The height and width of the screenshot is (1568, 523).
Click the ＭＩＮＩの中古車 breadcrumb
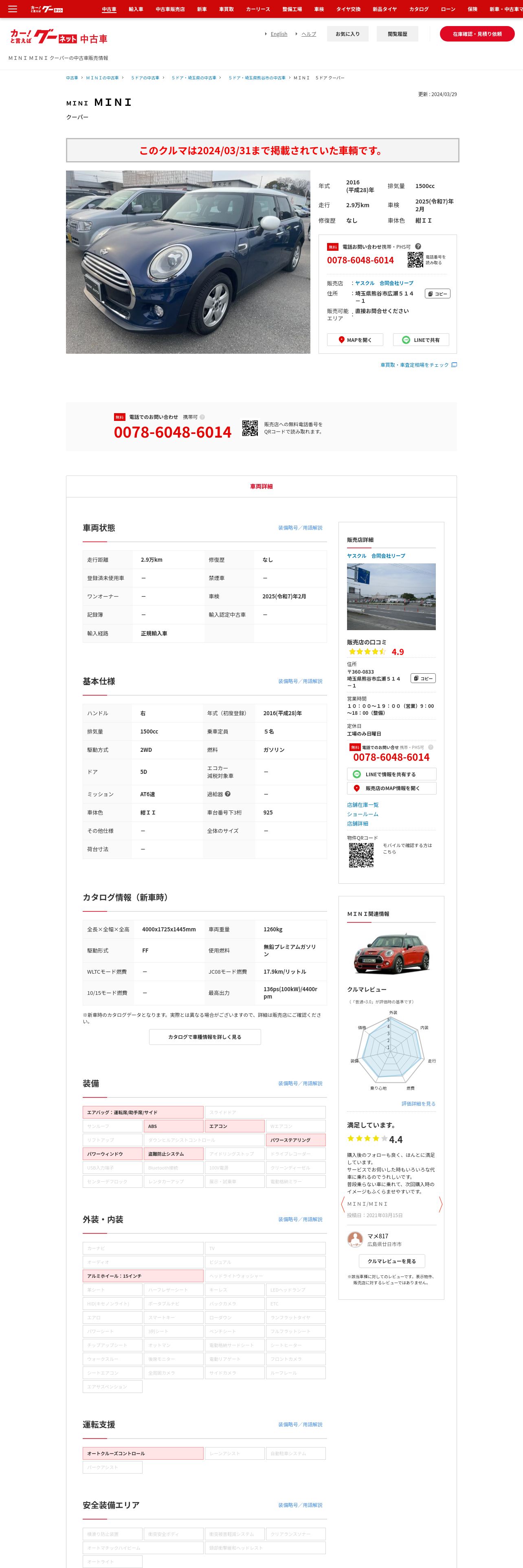coord(102,78)
